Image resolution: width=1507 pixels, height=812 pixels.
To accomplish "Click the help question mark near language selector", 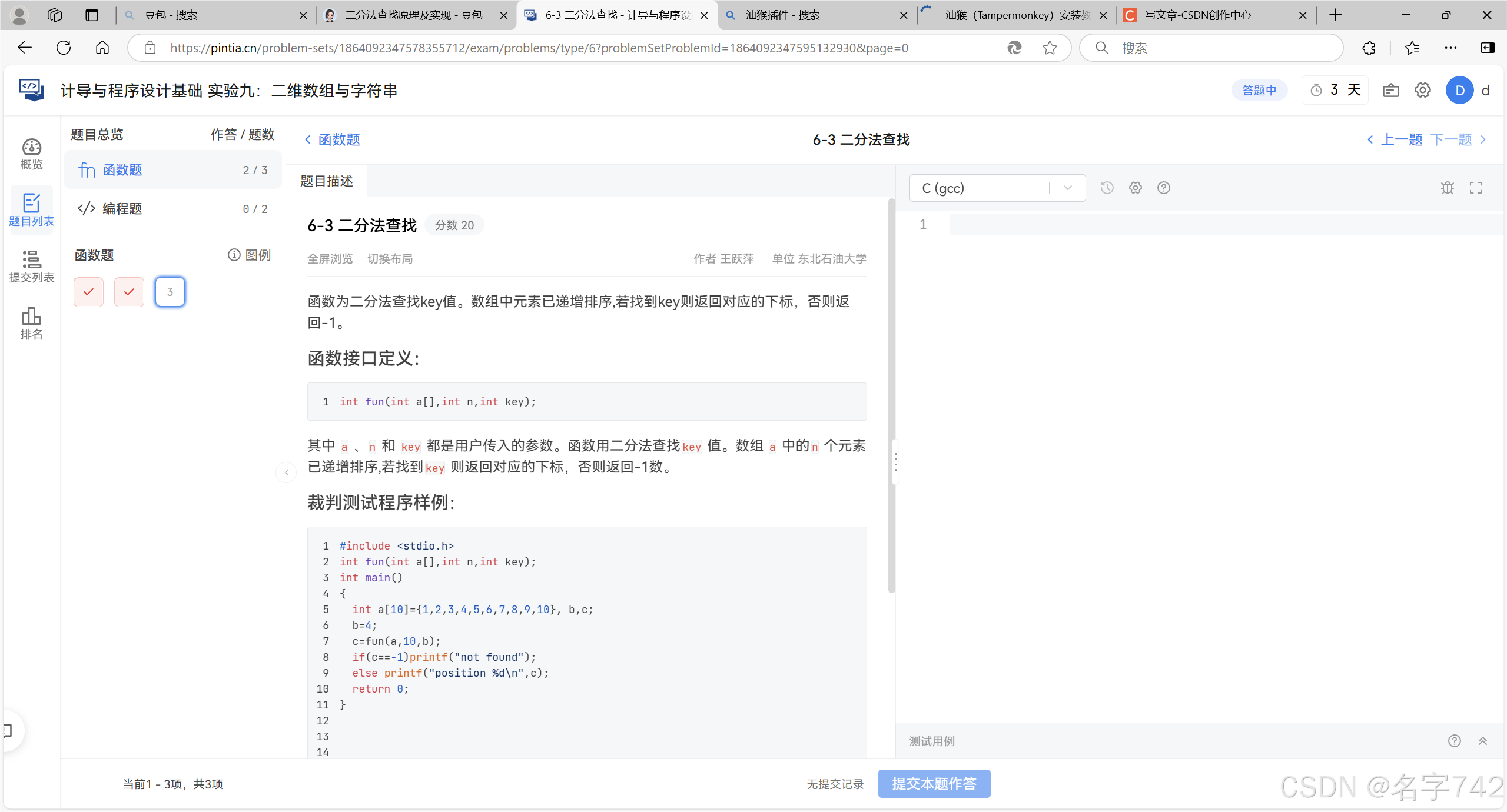I will 1164,187.
